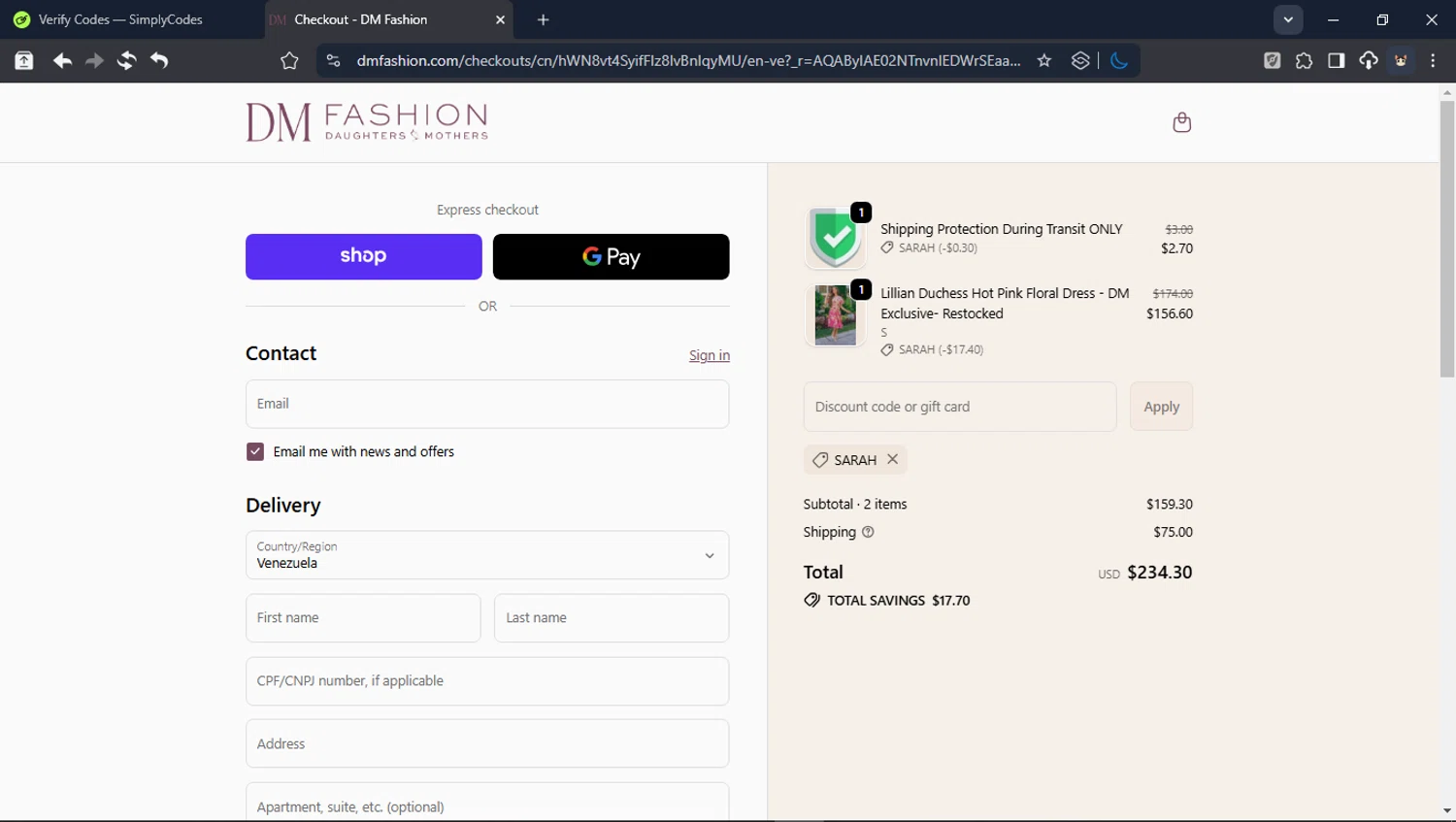1456x822 pixels.
Task: Open the share/upload icon at toolbar left
Action: 24,60
